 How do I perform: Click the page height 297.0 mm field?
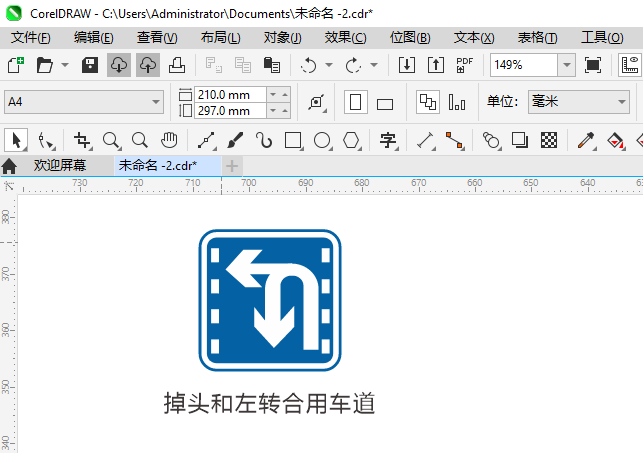[230, 111]
